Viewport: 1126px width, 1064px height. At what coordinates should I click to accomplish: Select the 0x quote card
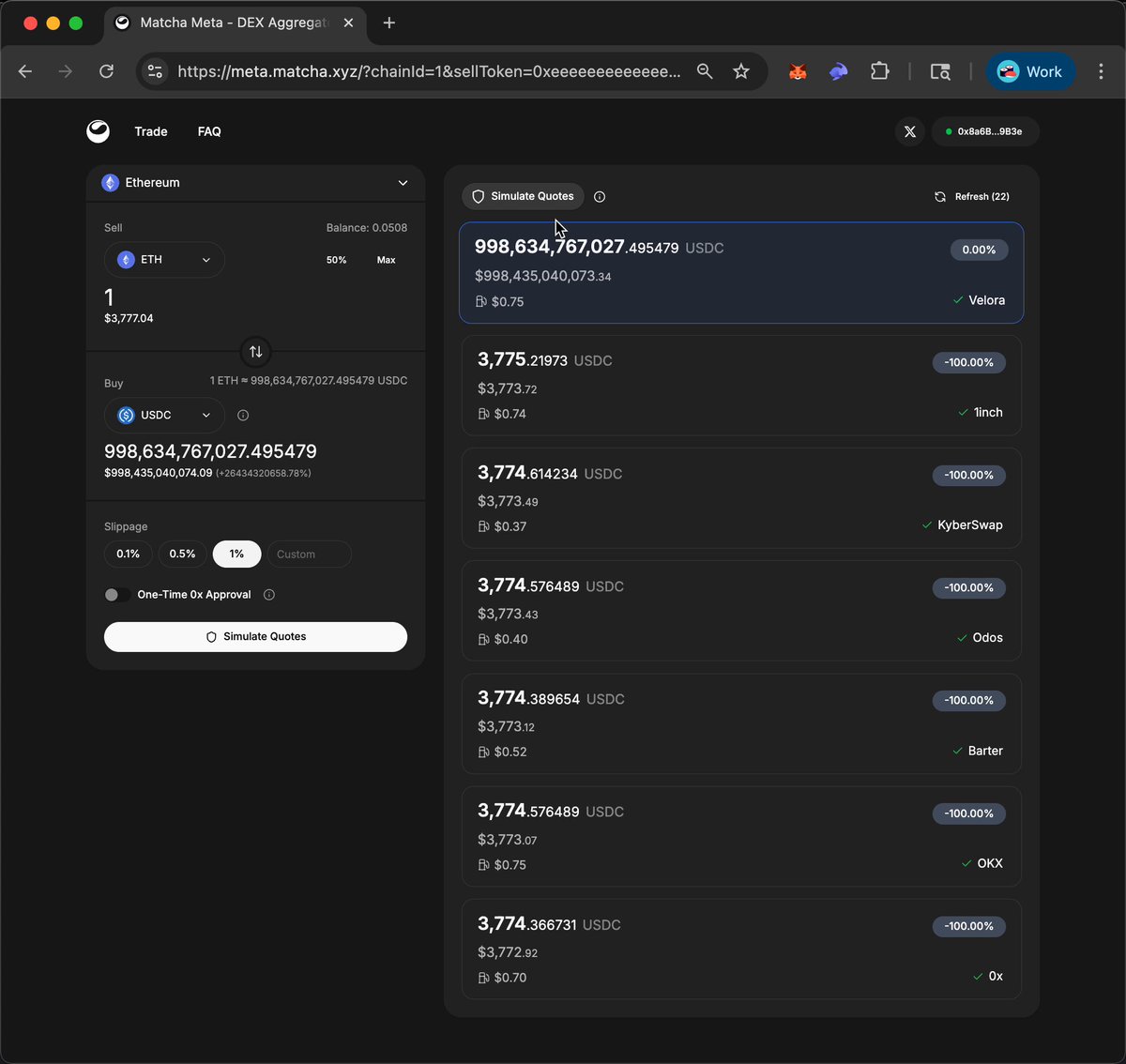[741, 949]
